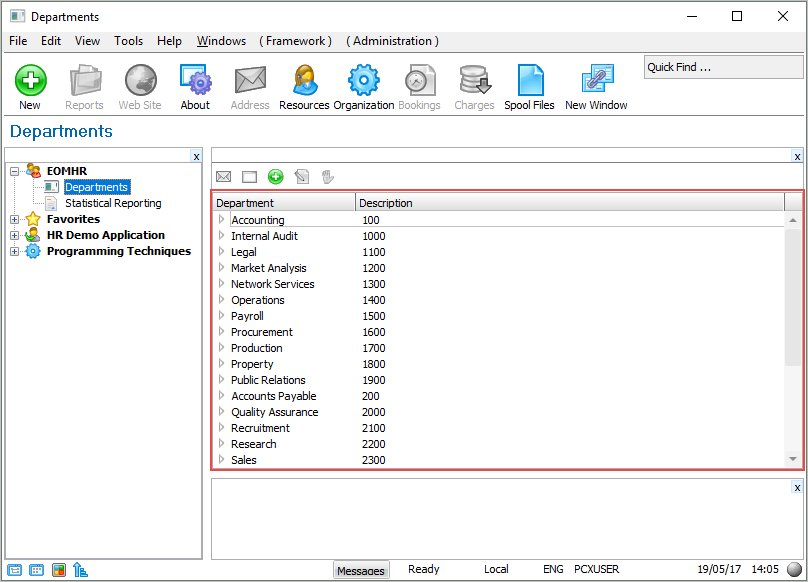
Task: Click the list scrollbar down arrow
Action: click(793, 459)
